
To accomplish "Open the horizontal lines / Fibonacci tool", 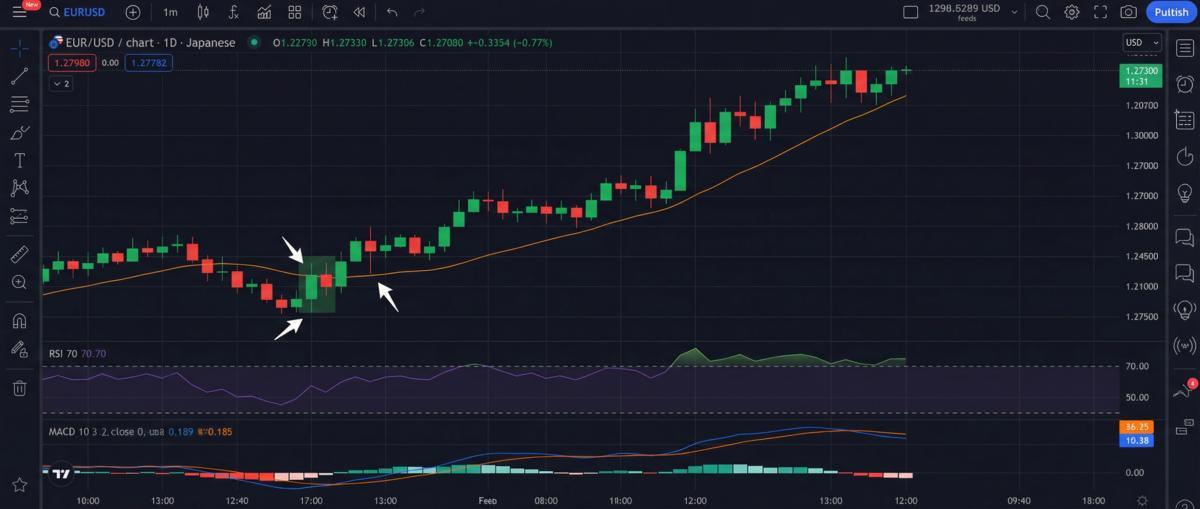I will [19, 104].
